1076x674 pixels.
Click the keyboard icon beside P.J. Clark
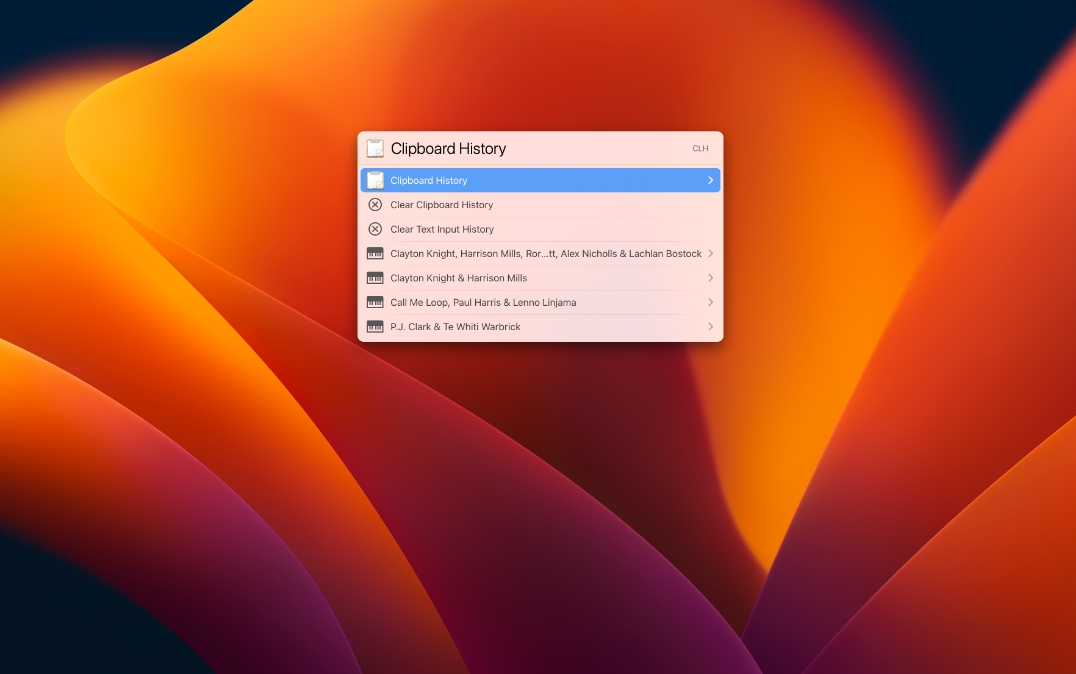point(375,327)
